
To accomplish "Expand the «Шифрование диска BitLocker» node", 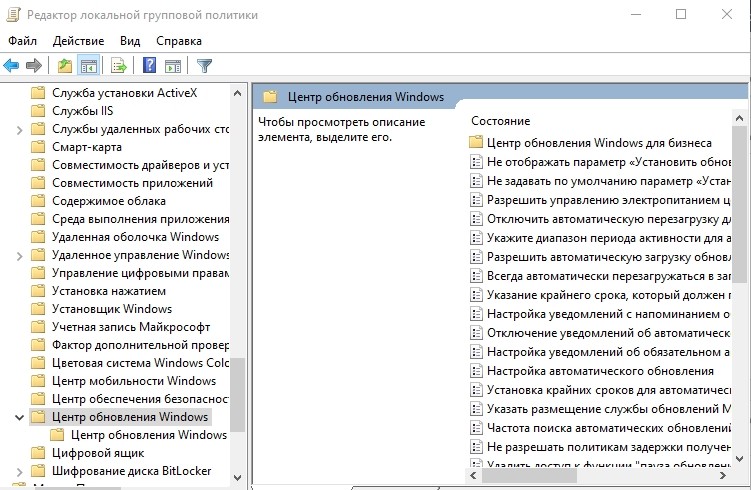I will tap(19, 472).
